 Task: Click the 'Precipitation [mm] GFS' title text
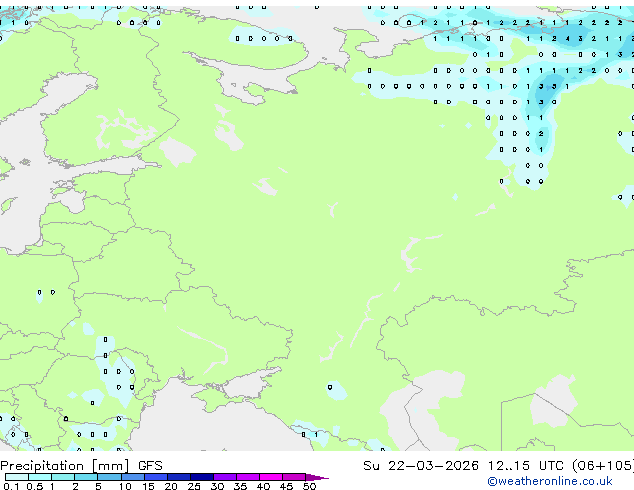81,466
